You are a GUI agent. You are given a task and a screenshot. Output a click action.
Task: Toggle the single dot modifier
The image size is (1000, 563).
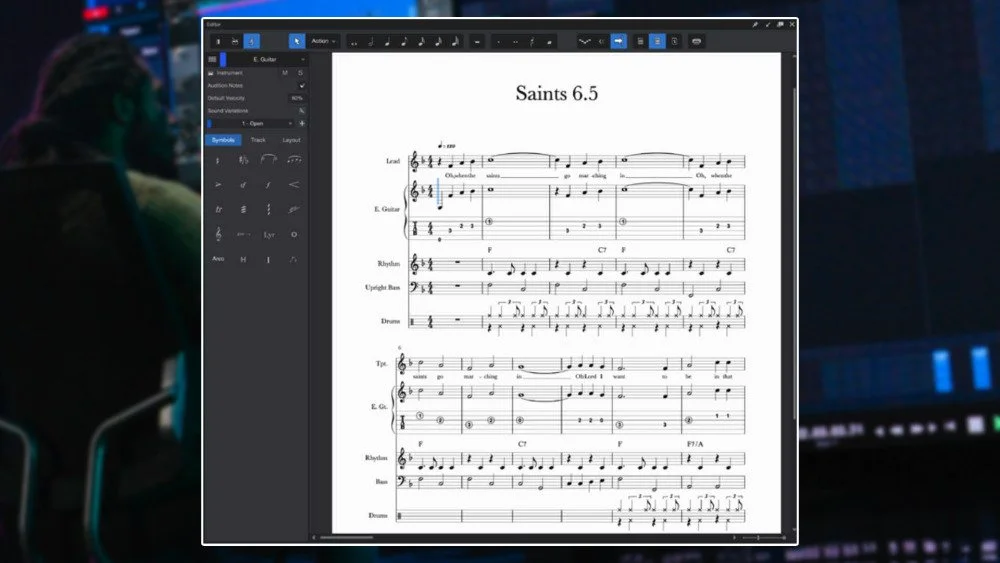point(499,42)
